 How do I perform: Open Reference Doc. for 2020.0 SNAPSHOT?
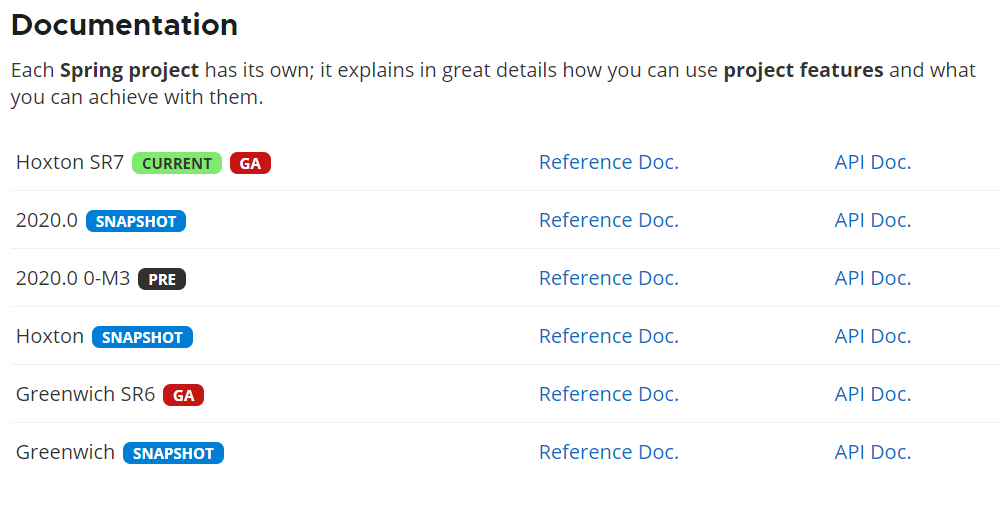[x=609, y=220]
